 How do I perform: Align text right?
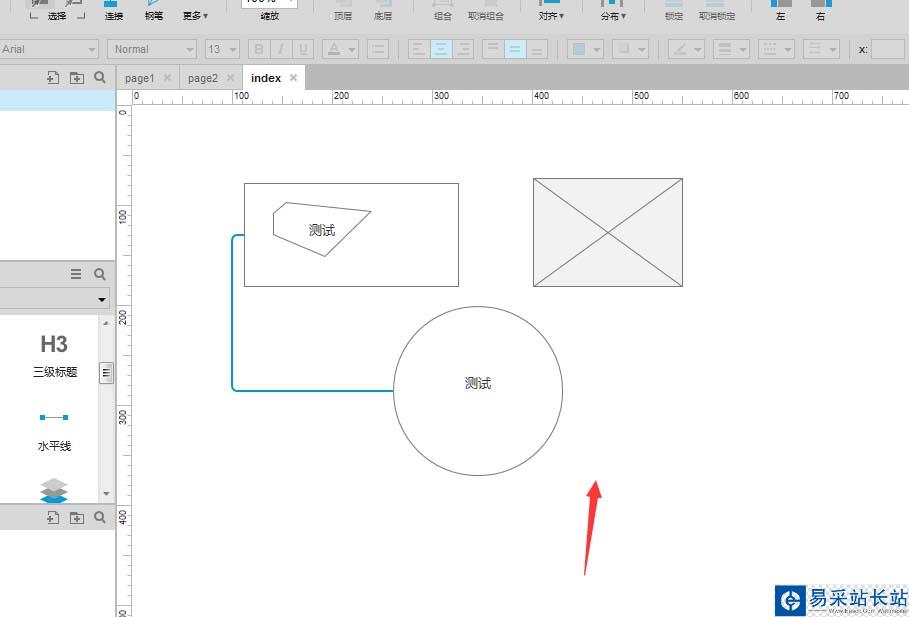[x=463, y=49]
